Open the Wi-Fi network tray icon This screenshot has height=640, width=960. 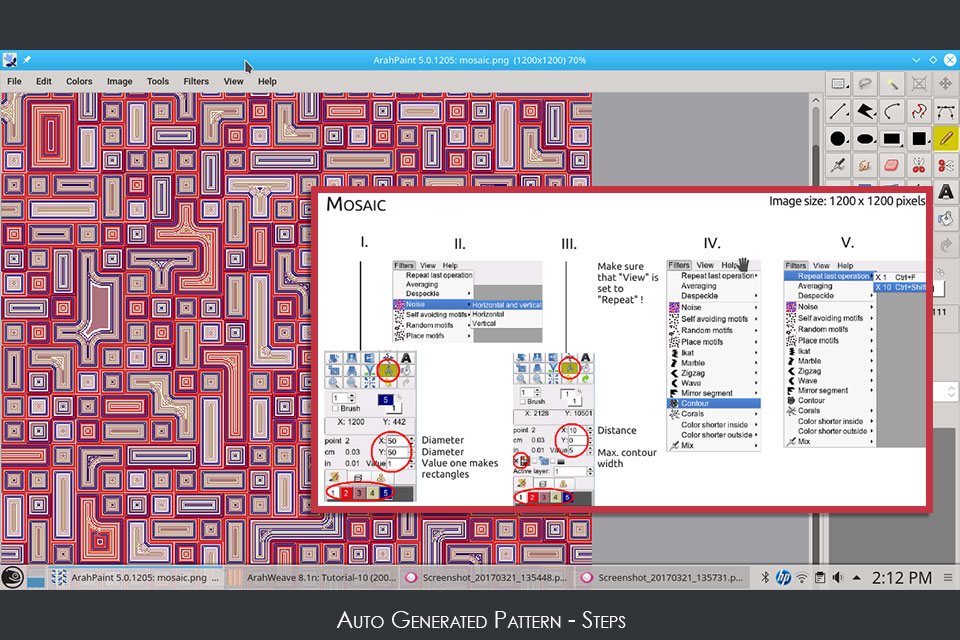click(801, 578)
